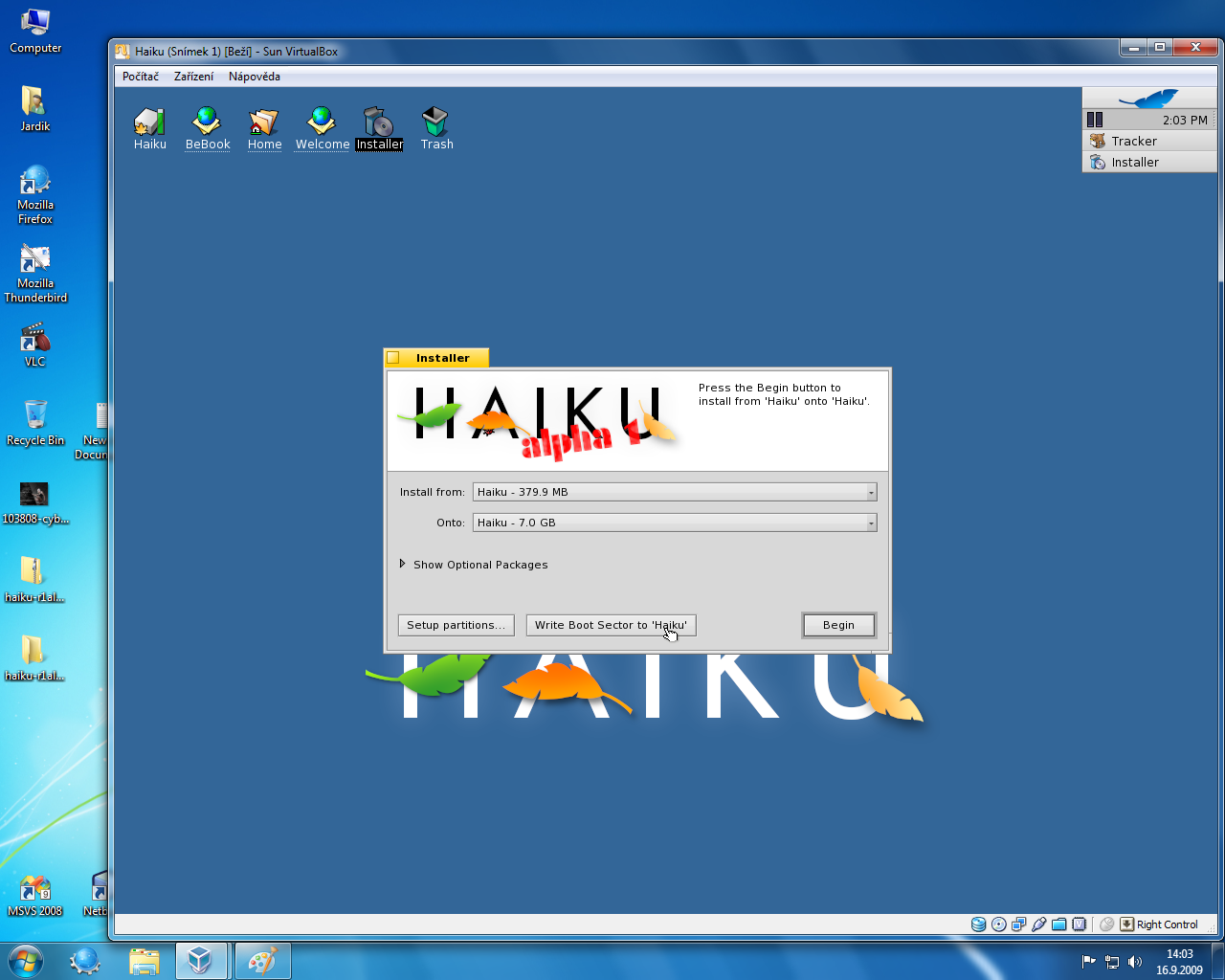
Task: Open the Jardik folder on desktop
Action: pos(35,108)
